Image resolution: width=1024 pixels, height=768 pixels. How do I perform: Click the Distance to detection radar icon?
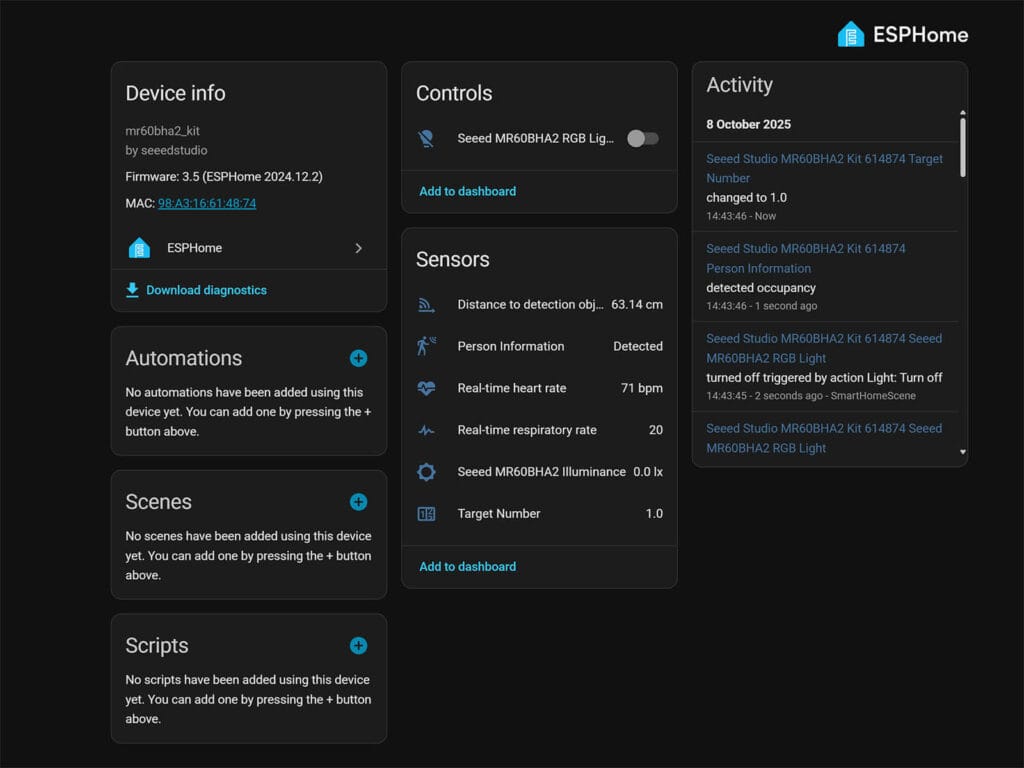[x=426, y=305]
